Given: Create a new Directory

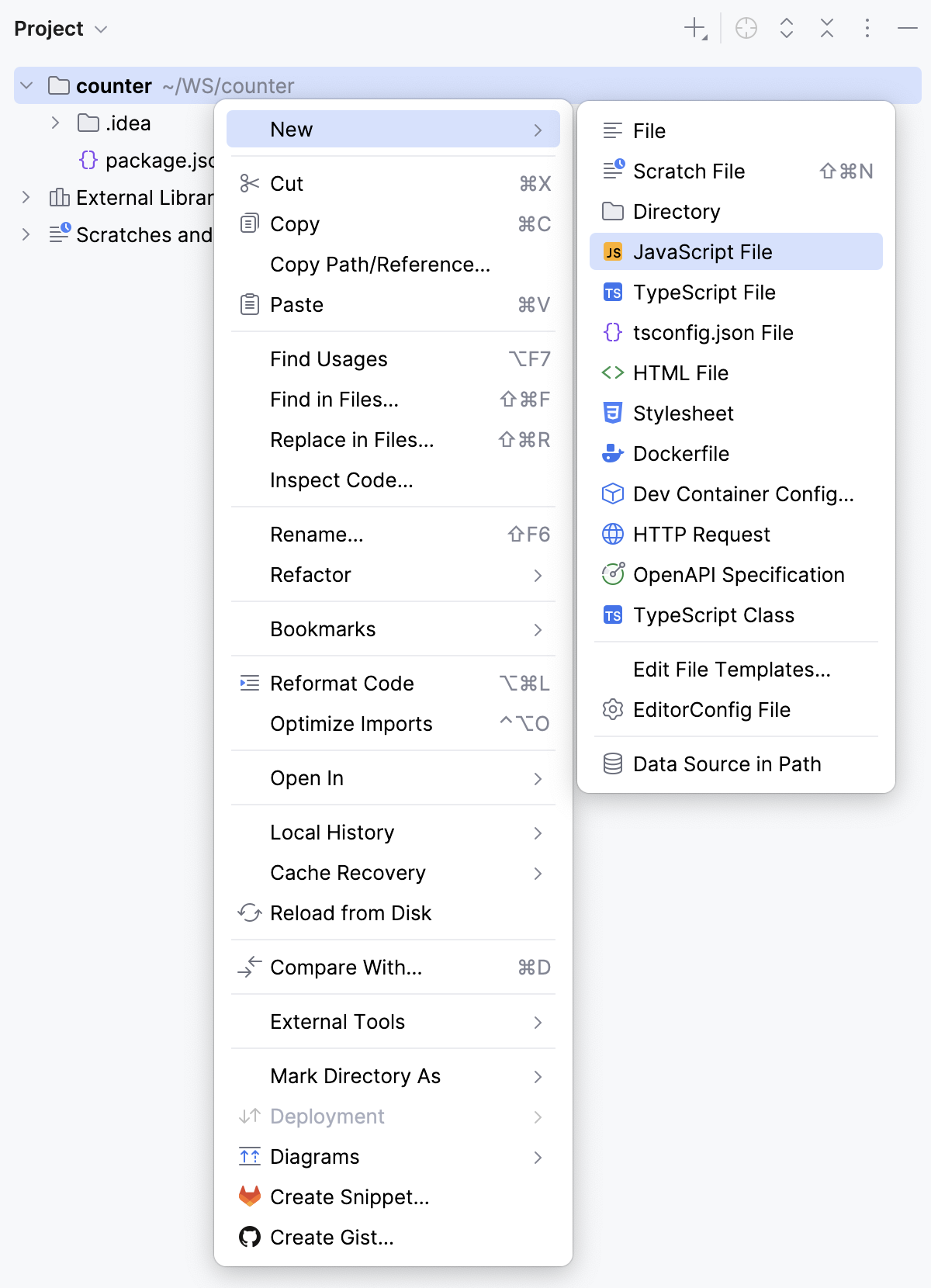Looking at the screenshot, I should (736, 212).
